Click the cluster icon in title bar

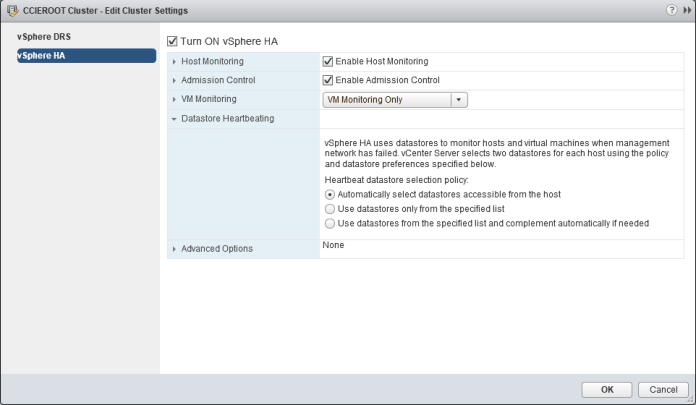[11, 9]
